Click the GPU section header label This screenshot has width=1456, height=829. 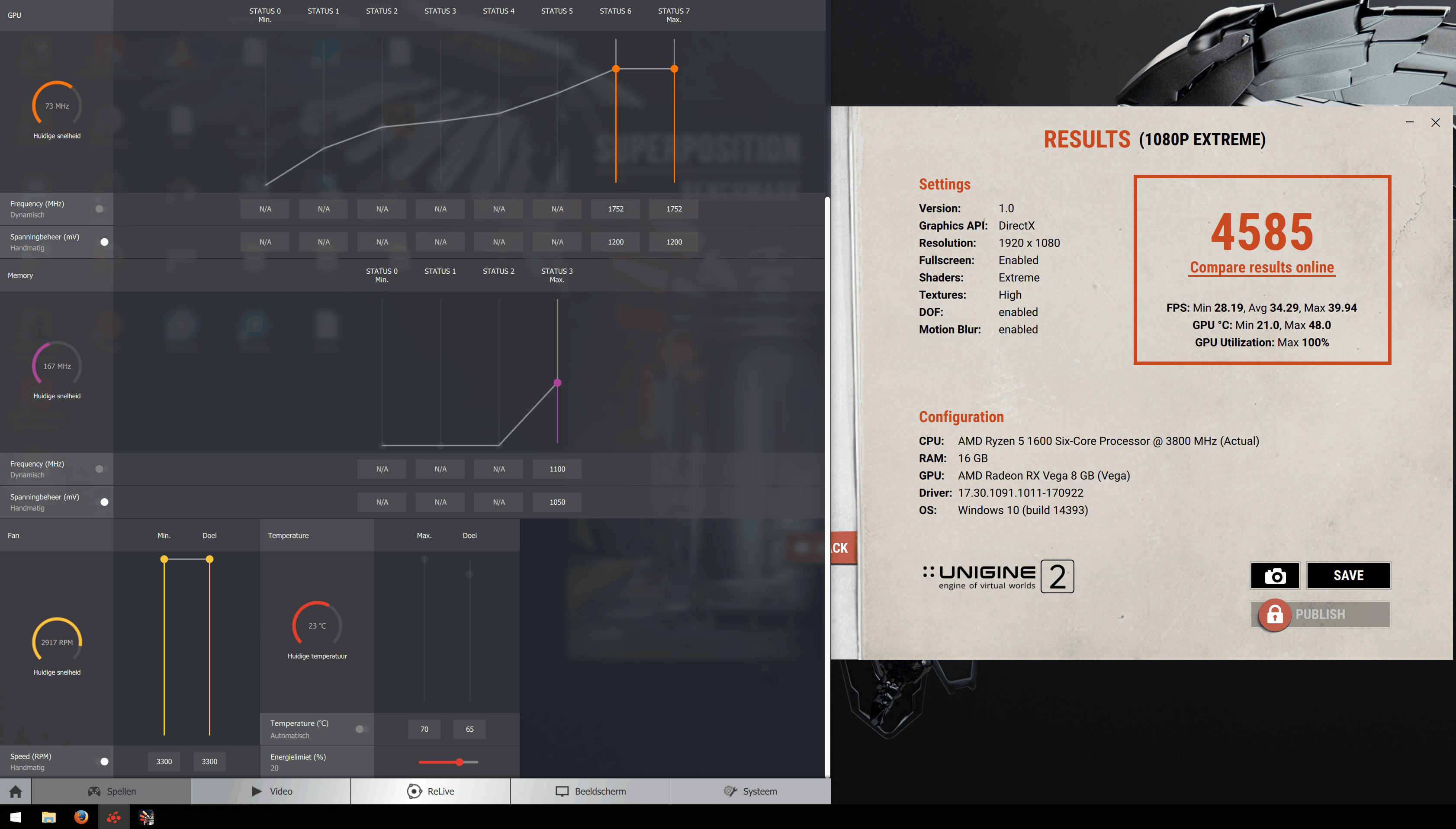point(14,16)
